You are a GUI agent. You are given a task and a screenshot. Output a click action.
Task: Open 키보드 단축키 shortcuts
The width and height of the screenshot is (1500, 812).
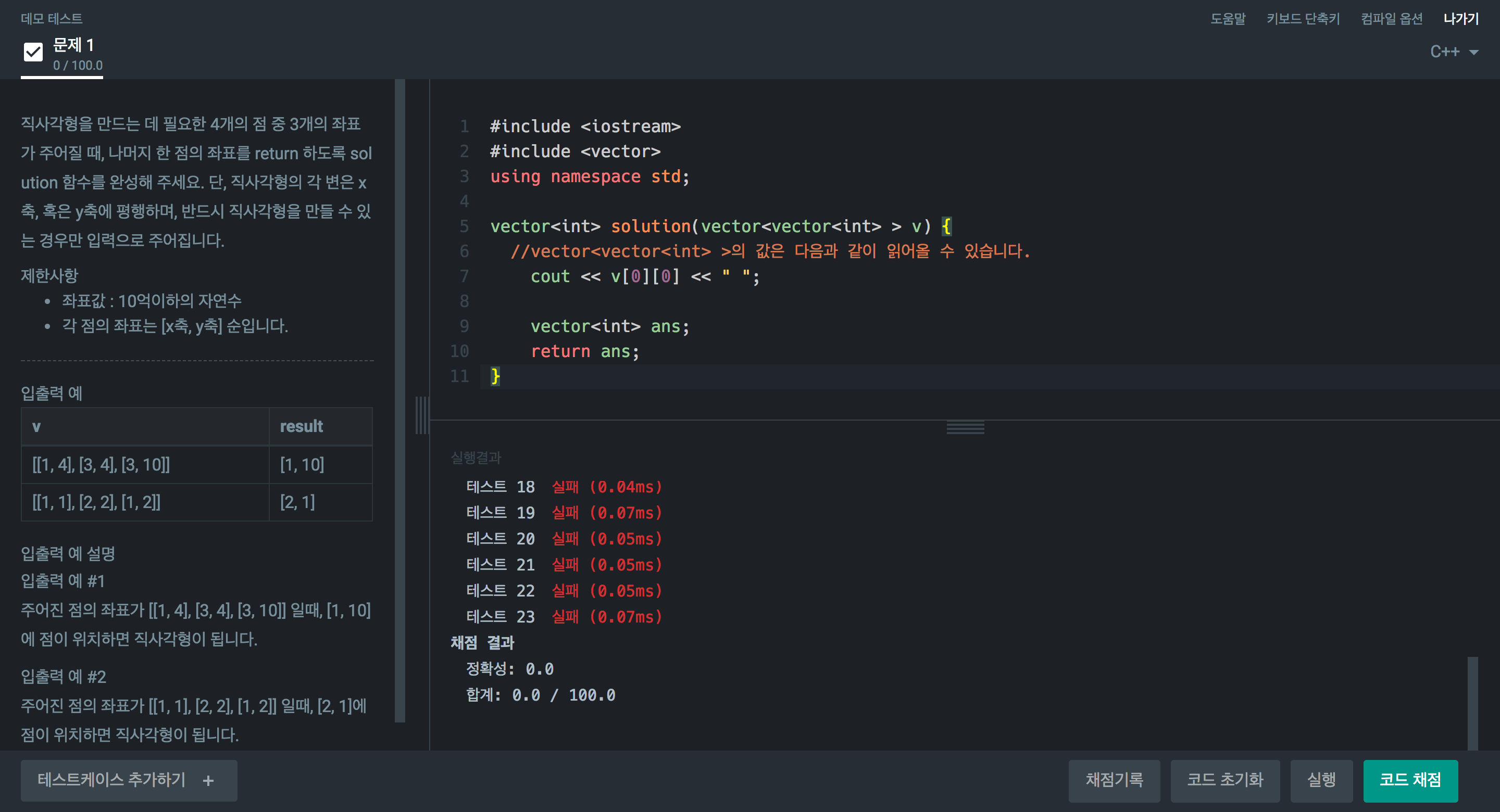click(1303, 19)
